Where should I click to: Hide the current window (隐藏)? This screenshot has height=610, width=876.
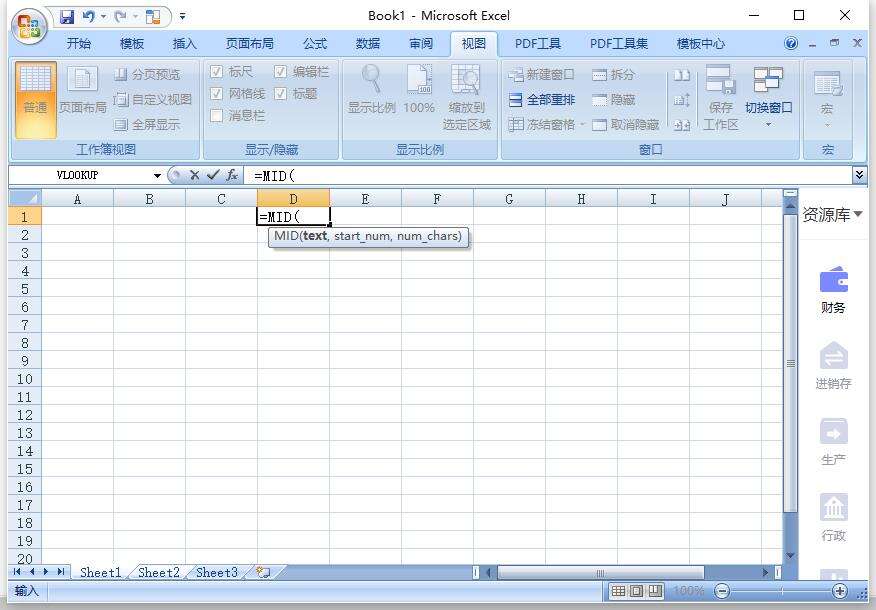[x=613, y=99]
